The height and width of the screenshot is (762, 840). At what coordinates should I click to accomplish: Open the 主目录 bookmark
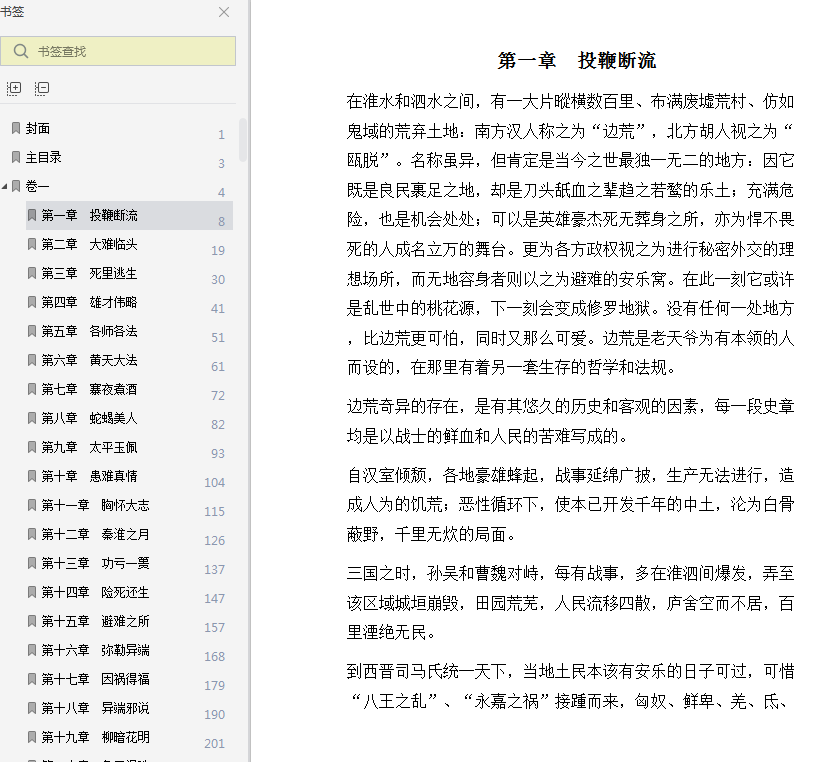[x=43, y=158]
